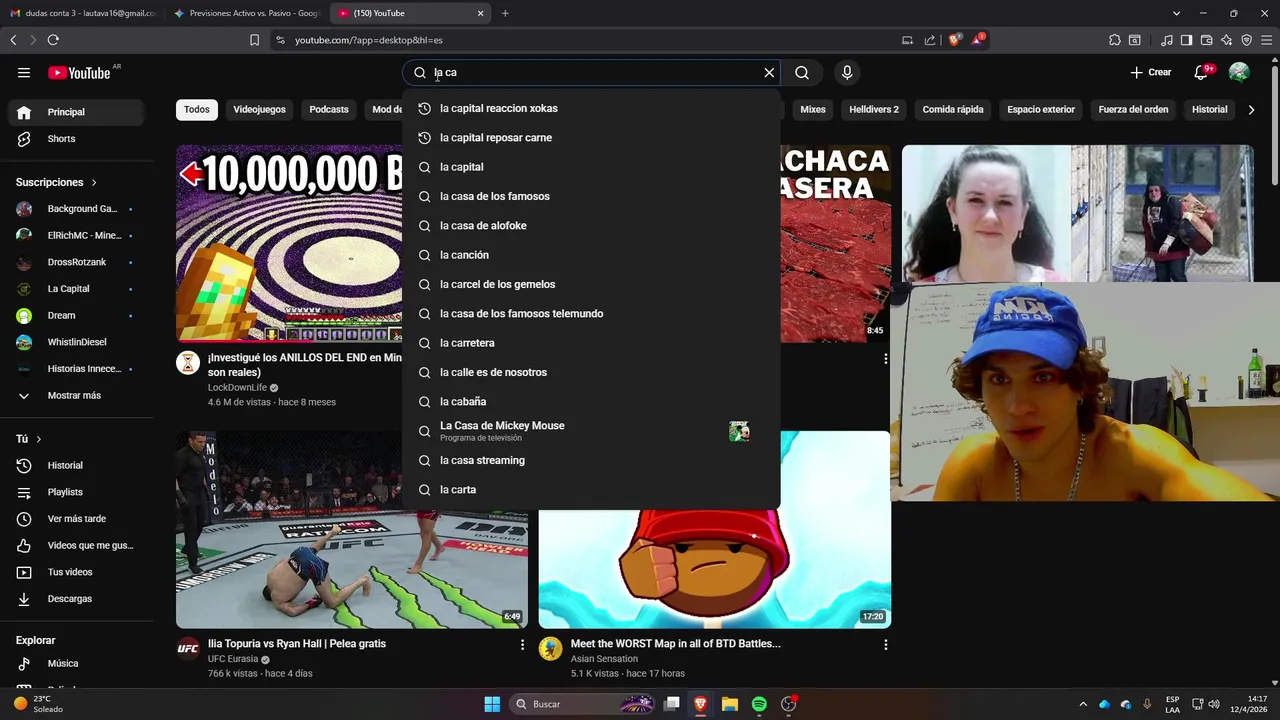Image resolution: width=1280 pixels, height=720 pixels.
Task: Open options menu for Ilia Topuria video
Action: [x=522, y=645]
